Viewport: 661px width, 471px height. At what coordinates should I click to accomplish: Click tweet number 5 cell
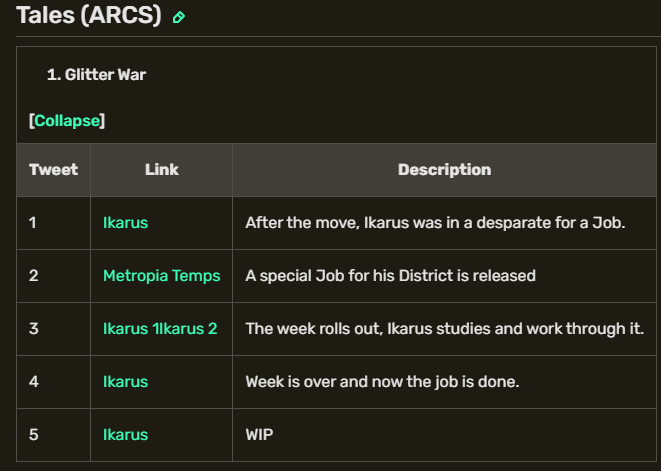(x=33, y=434)
